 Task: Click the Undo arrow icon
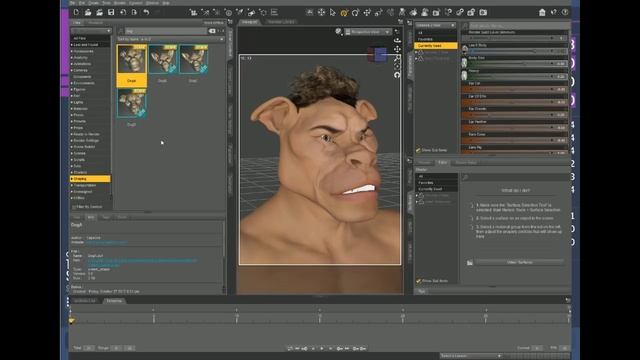point(146,12)
